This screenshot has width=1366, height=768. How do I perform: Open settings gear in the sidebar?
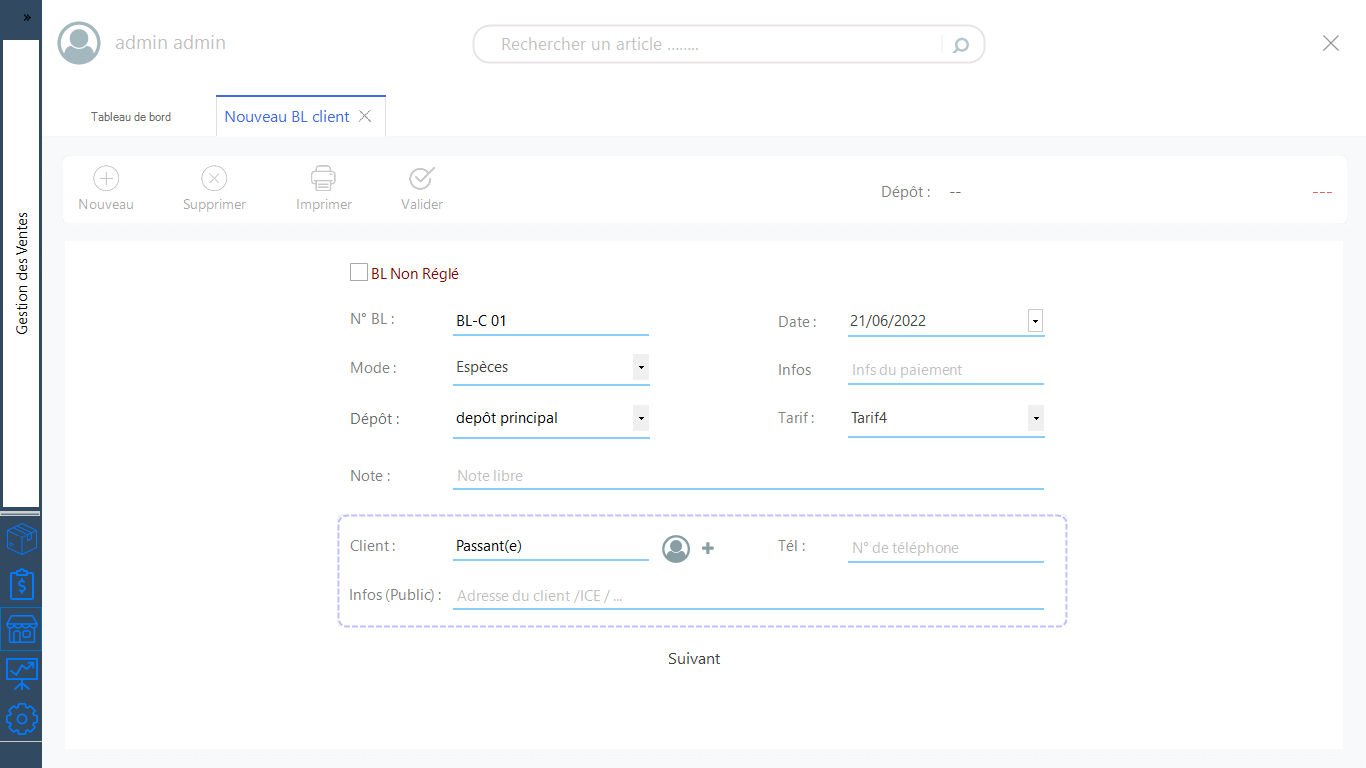point(21,718)
